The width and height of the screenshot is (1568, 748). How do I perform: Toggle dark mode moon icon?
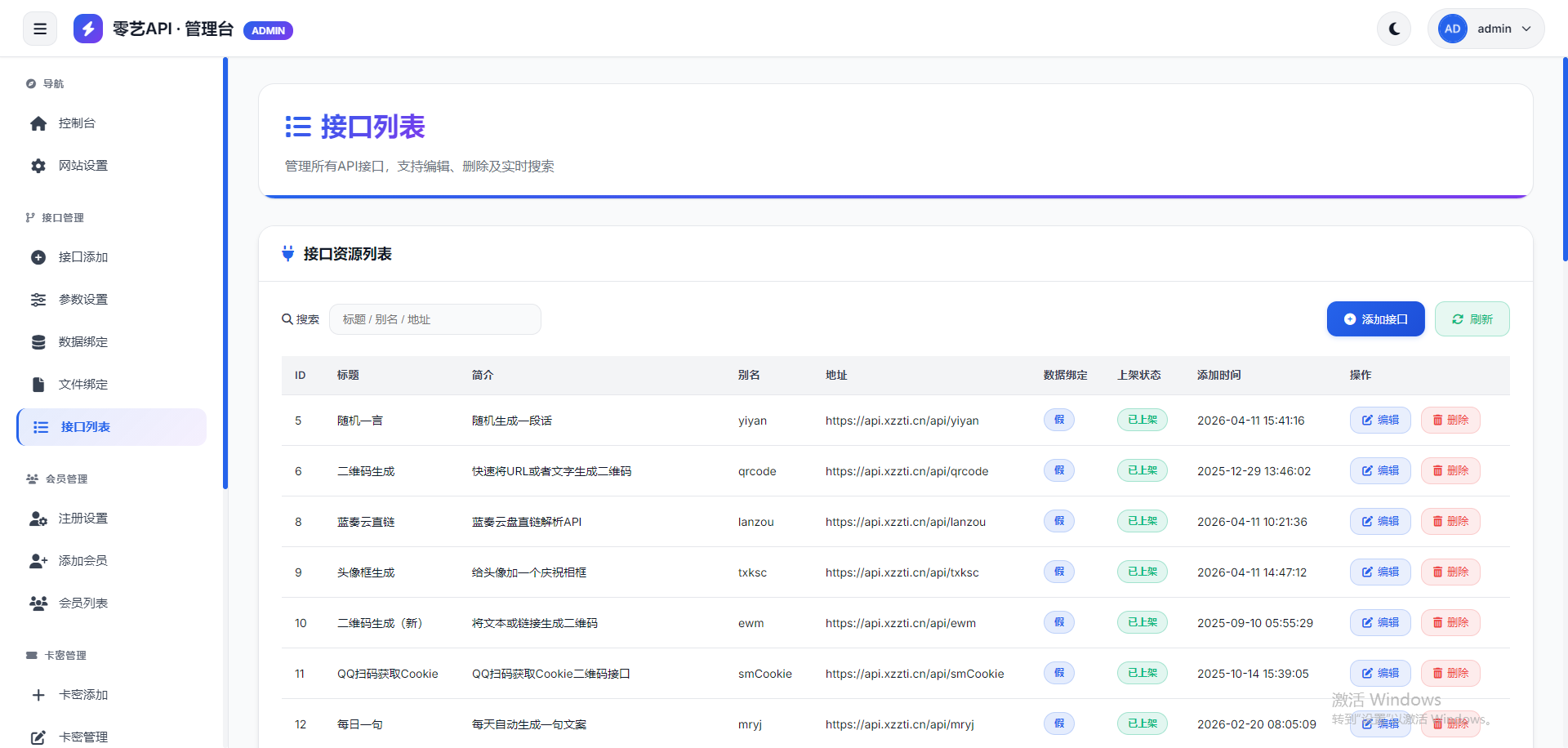pos(1394,29)
